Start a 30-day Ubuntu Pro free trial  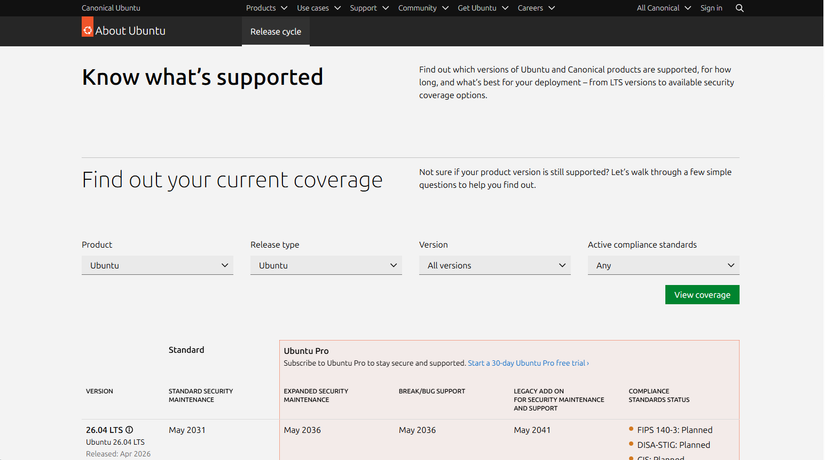click(x=528, y=363)
